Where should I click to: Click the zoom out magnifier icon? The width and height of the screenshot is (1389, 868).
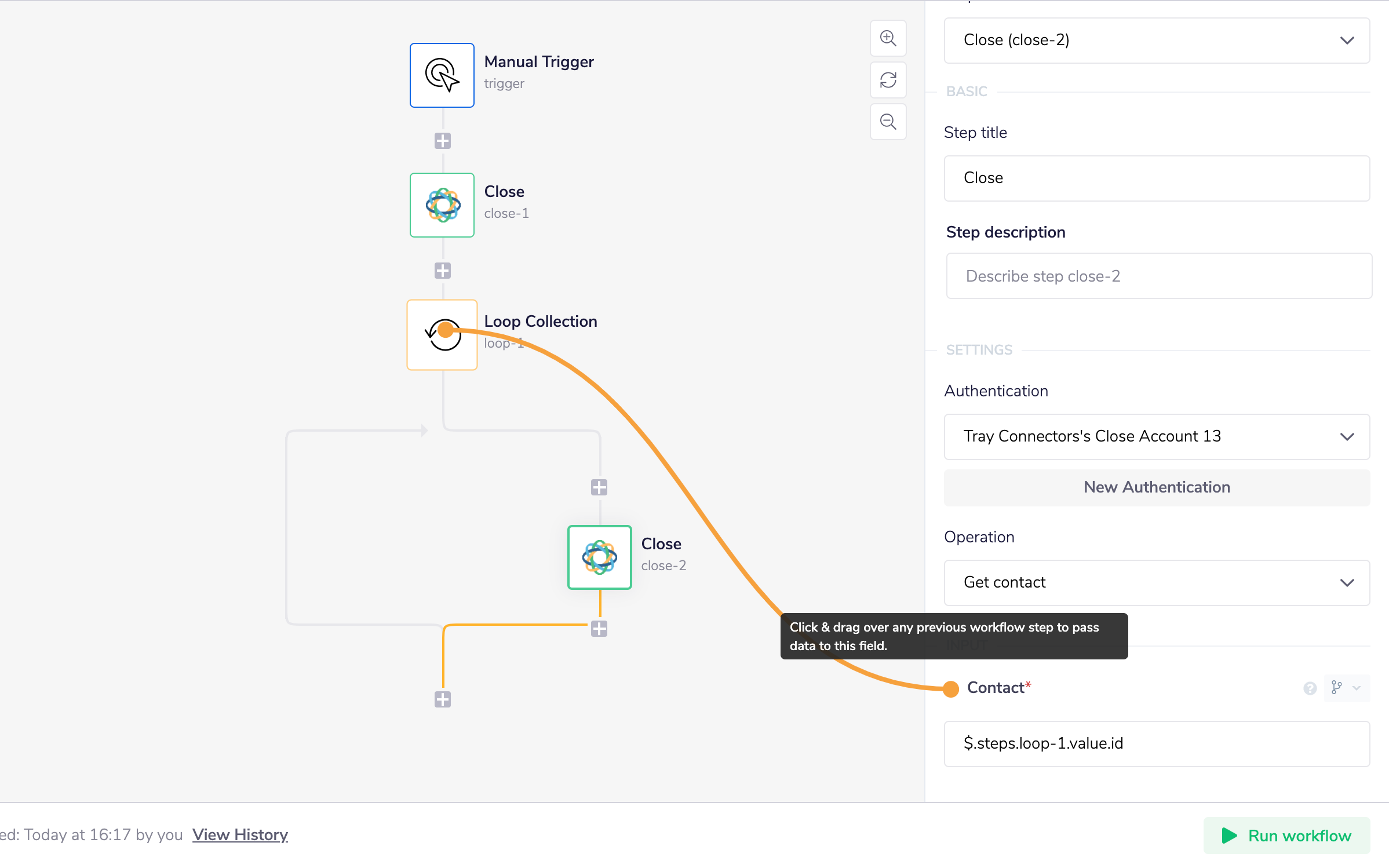pos(888,122)
